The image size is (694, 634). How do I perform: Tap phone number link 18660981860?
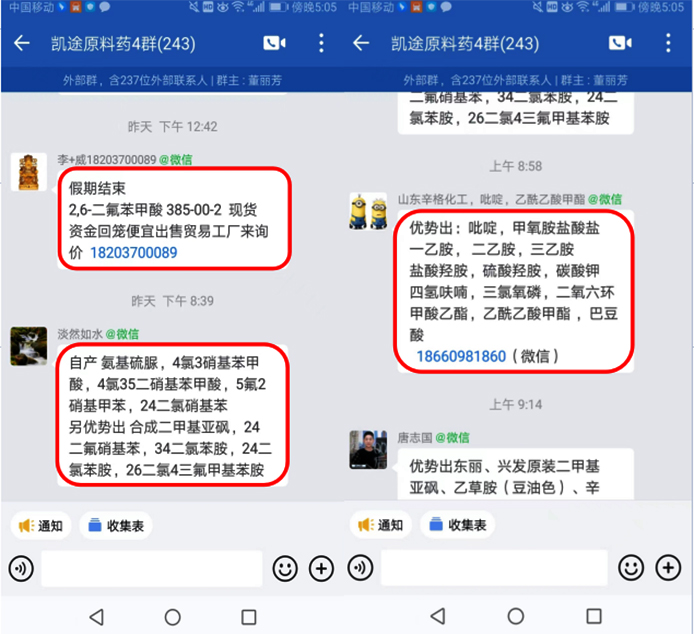tap(461, 356)
